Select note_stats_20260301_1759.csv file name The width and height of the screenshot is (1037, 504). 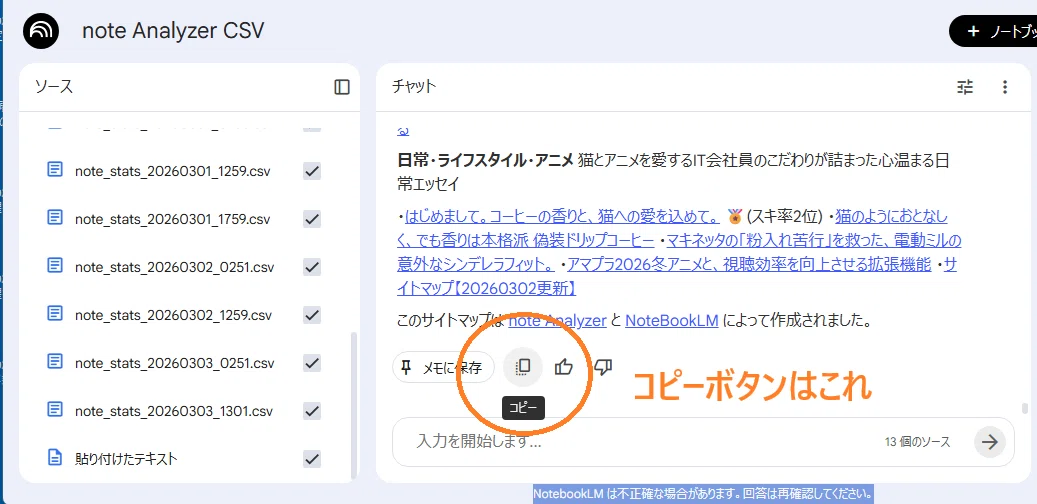click(173, 219)
